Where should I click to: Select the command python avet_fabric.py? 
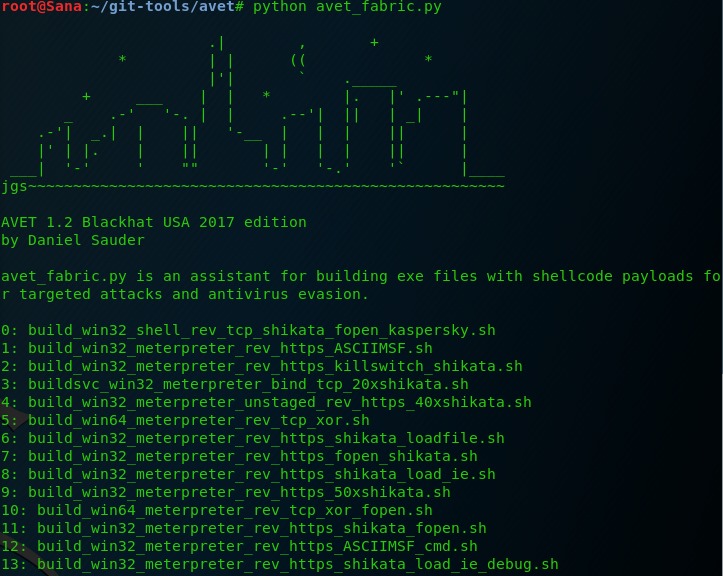click(x=347, y=7)
